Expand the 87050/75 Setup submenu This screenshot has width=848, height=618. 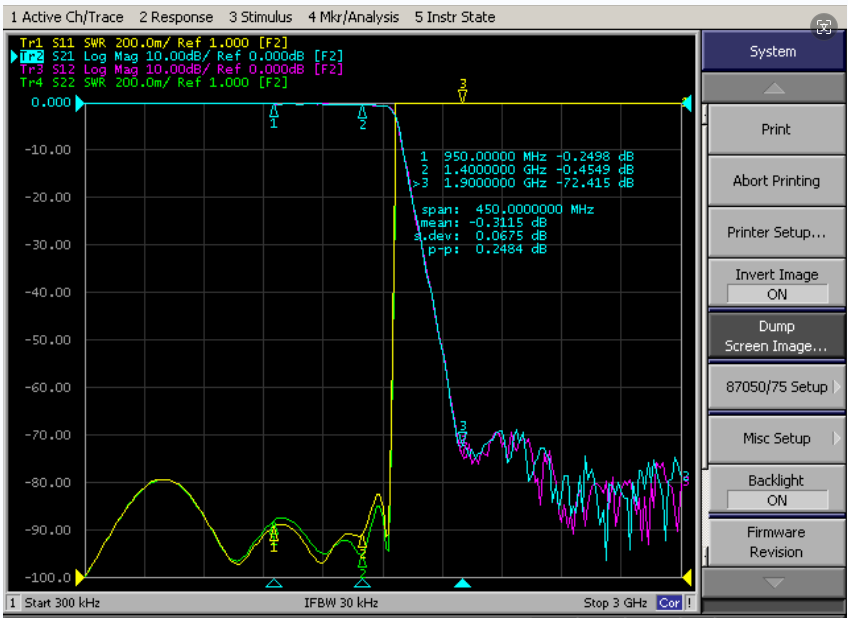pyautogui.click(x=777, y=387)
